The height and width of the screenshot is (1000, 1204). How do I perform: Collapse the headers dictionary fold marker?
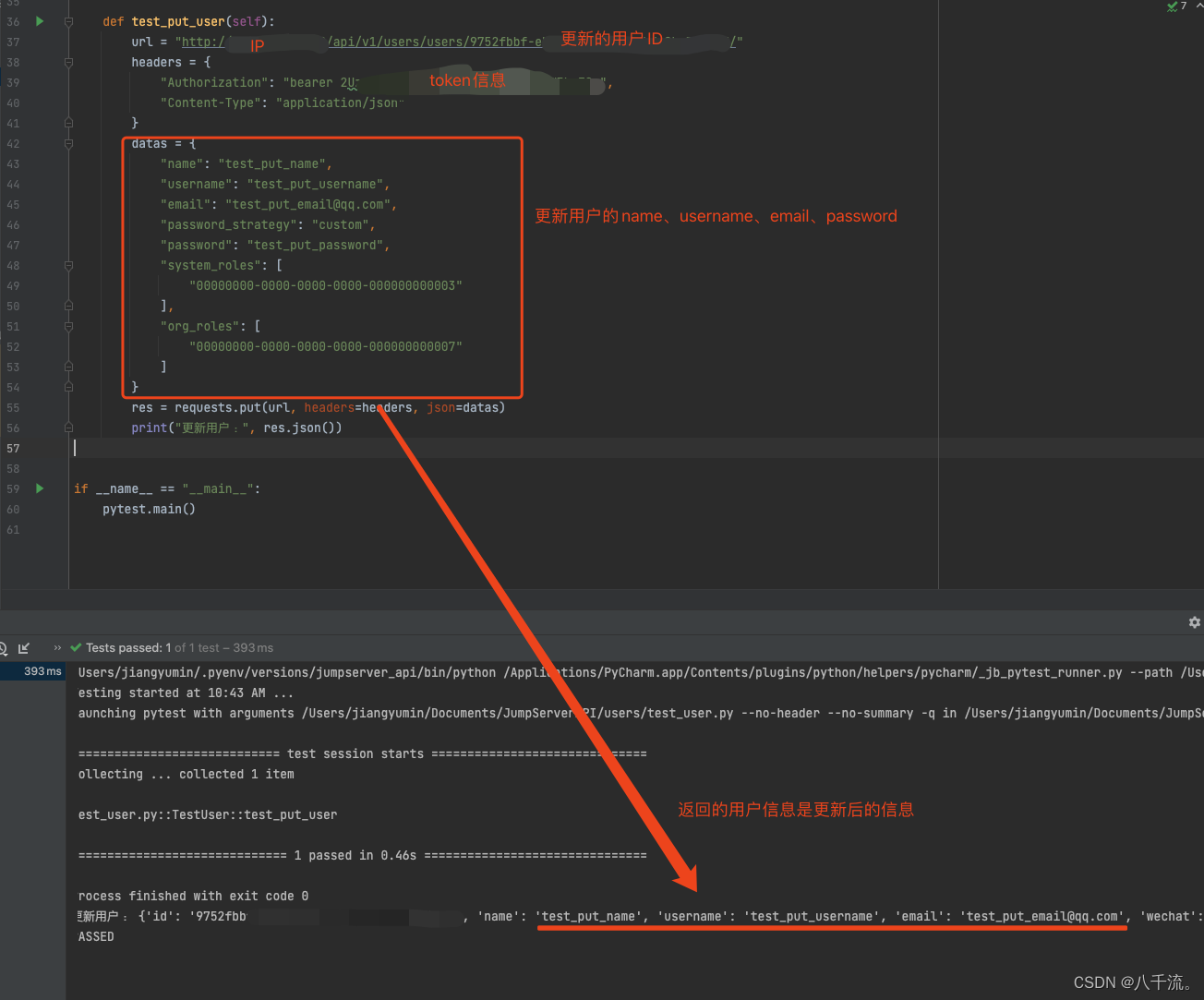pyautogui.click(x=68, y=62)
